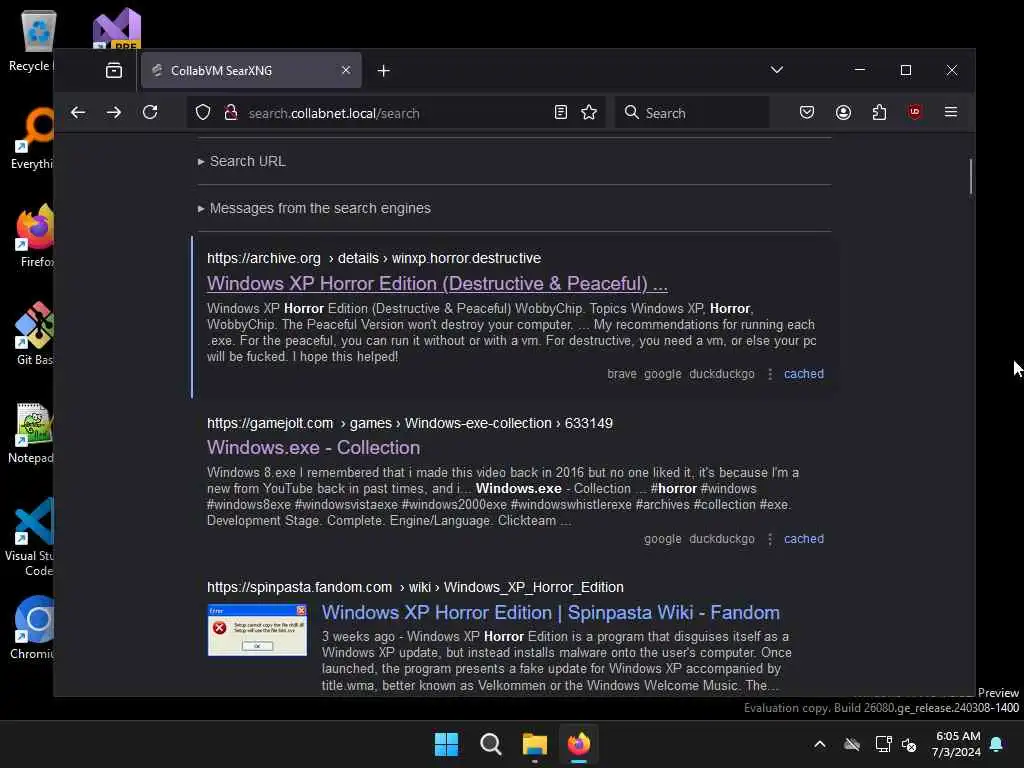This screenshot has height=768, width=1024.
Task: Switch to the CollabVM SearXNG tab
Action: pos(251,71)
